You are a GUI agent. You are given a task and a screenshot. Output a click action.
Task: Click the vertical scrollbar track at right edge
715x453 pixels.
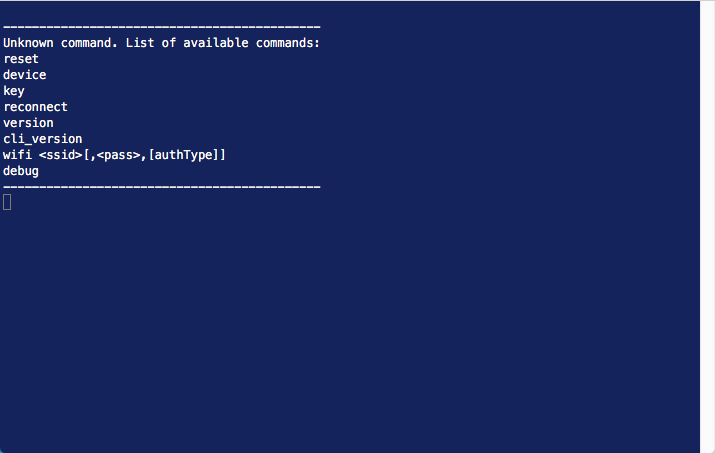pos(707,226)
